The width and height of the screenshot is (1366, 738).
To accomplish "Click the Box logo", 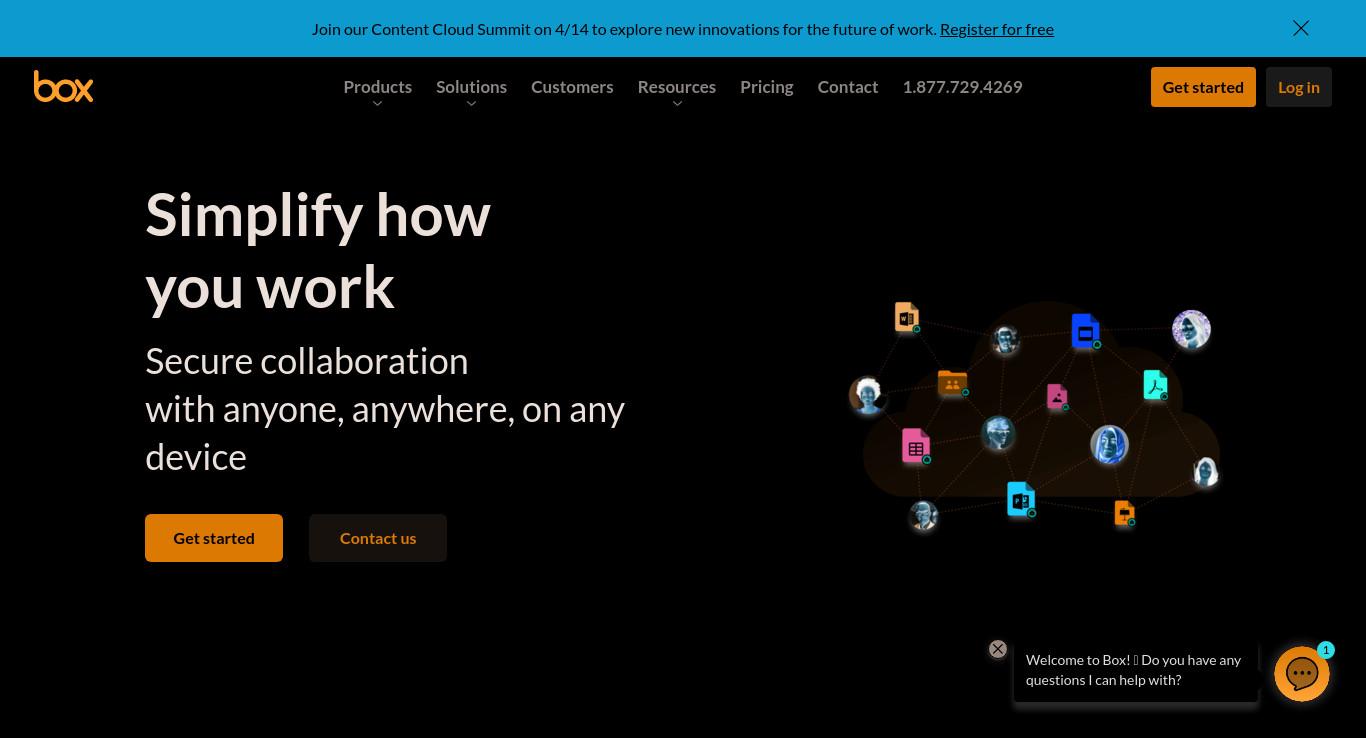I will [x=63, y=86].
